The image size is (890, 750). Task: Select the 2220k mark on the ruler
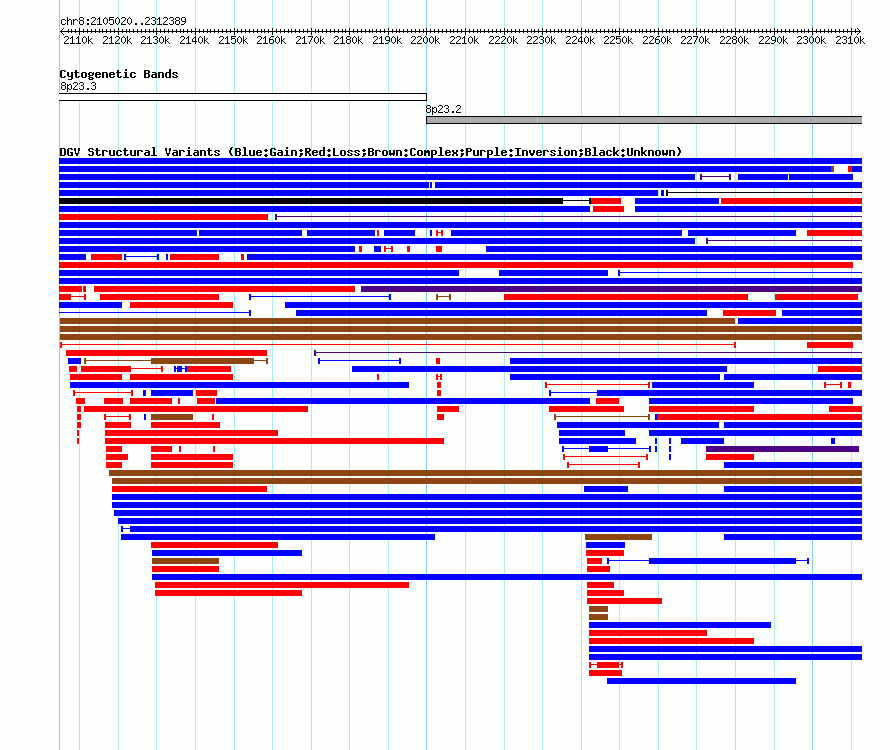(x=503, y=40)
